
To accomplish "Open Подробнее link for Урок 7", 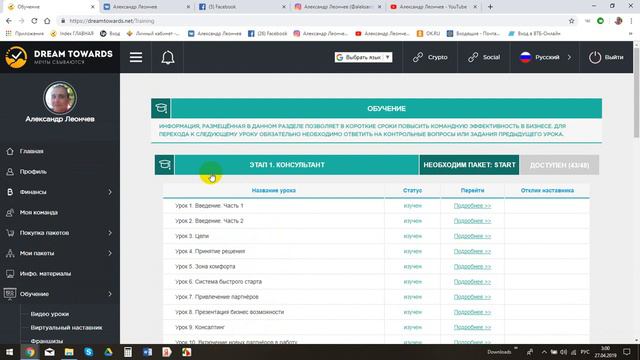I will (472, 297).
